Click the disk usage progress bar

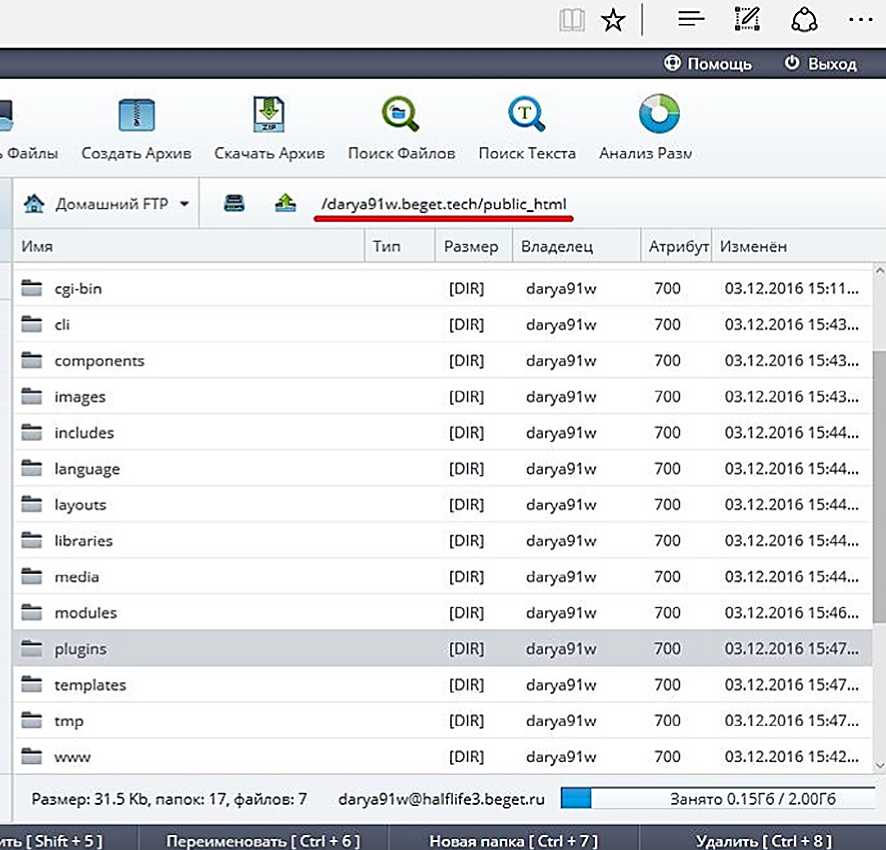718,799
